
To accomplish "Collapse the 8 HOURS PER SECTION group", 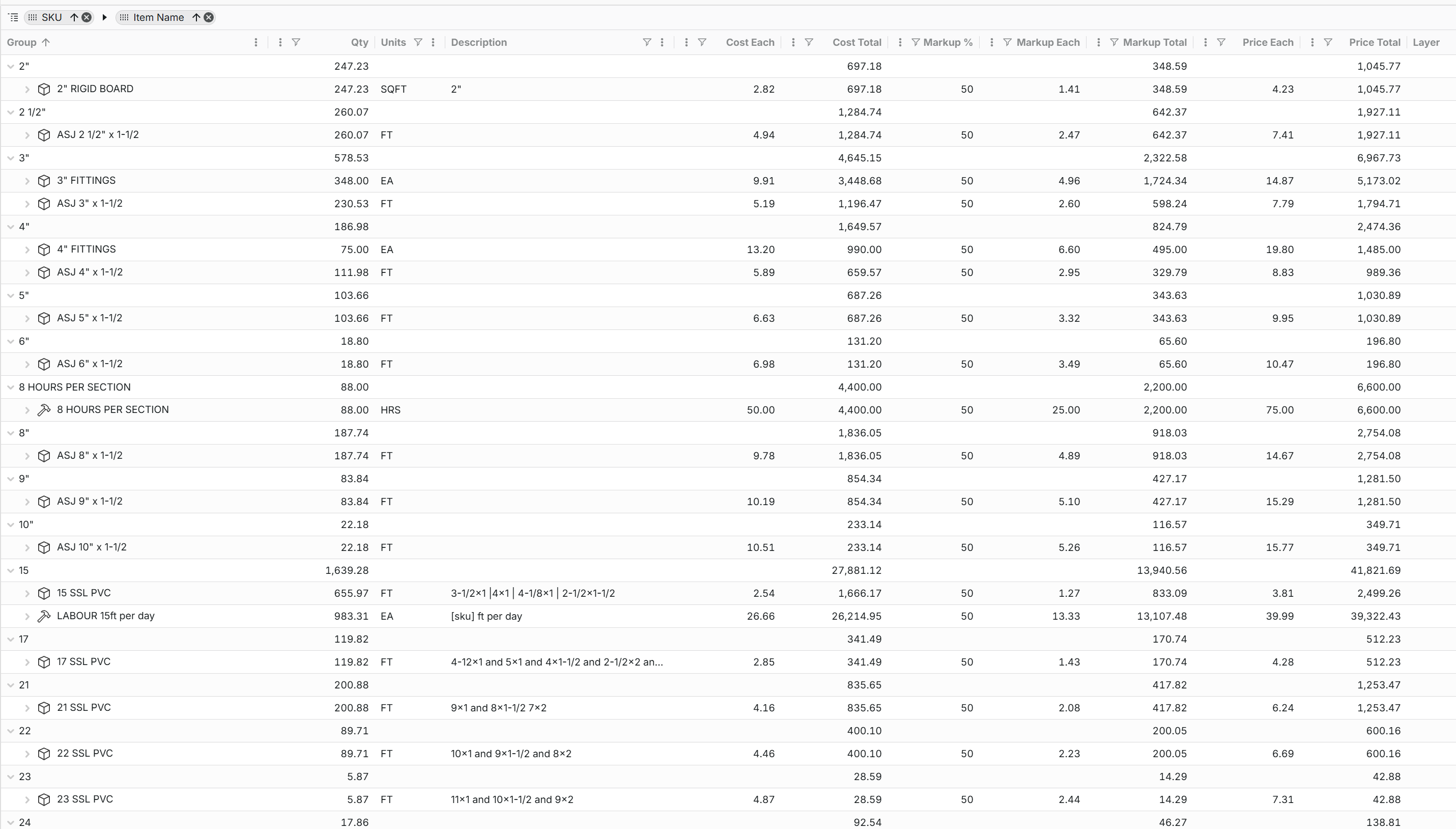I will coord(10,387).
